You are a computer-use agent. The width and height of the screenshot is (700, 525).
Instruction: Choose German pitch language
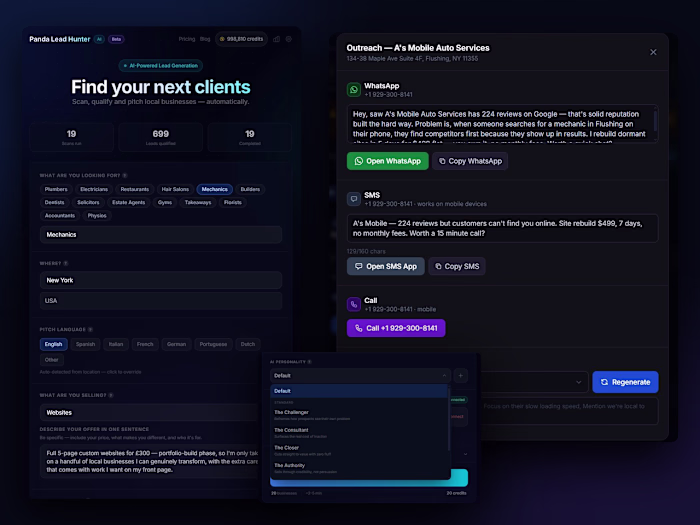[x=176, y=344]
